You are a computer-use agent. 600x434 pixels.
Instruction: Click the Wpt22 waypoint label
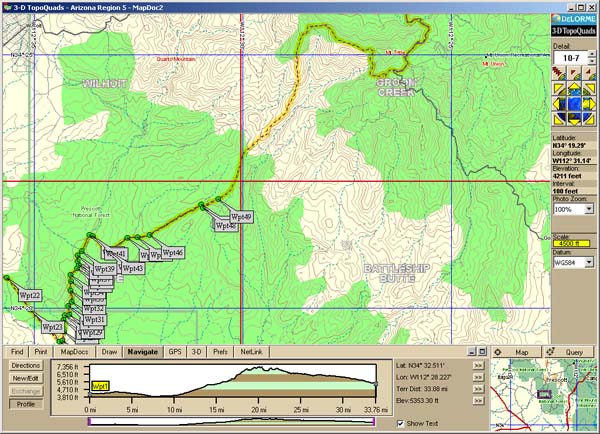coord(30,295)
